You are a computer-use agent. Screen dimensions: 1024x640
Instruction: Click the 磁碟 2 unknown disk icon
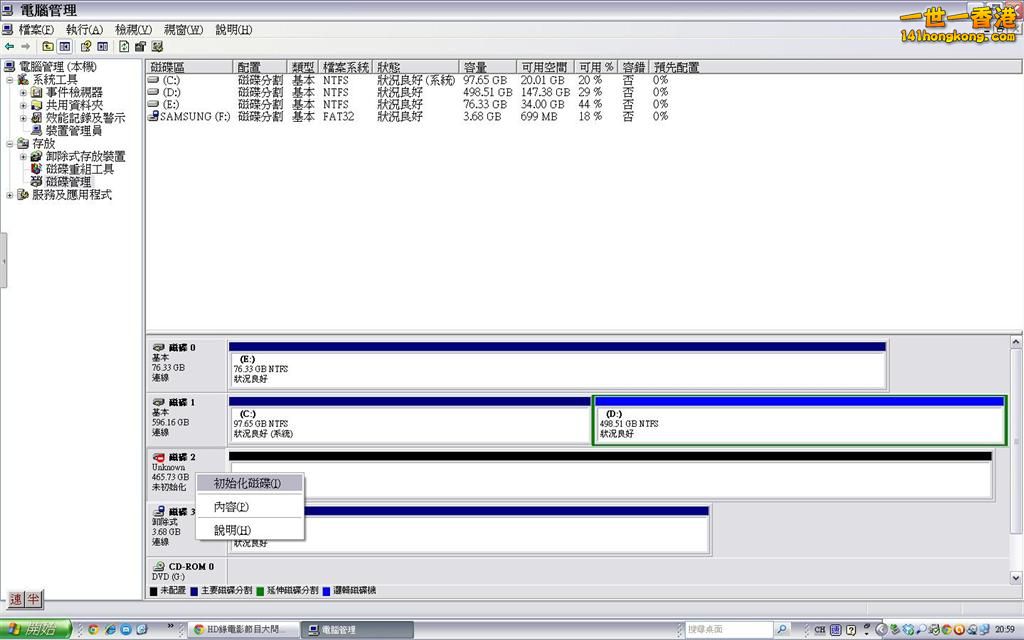click(x=159, y=457)
